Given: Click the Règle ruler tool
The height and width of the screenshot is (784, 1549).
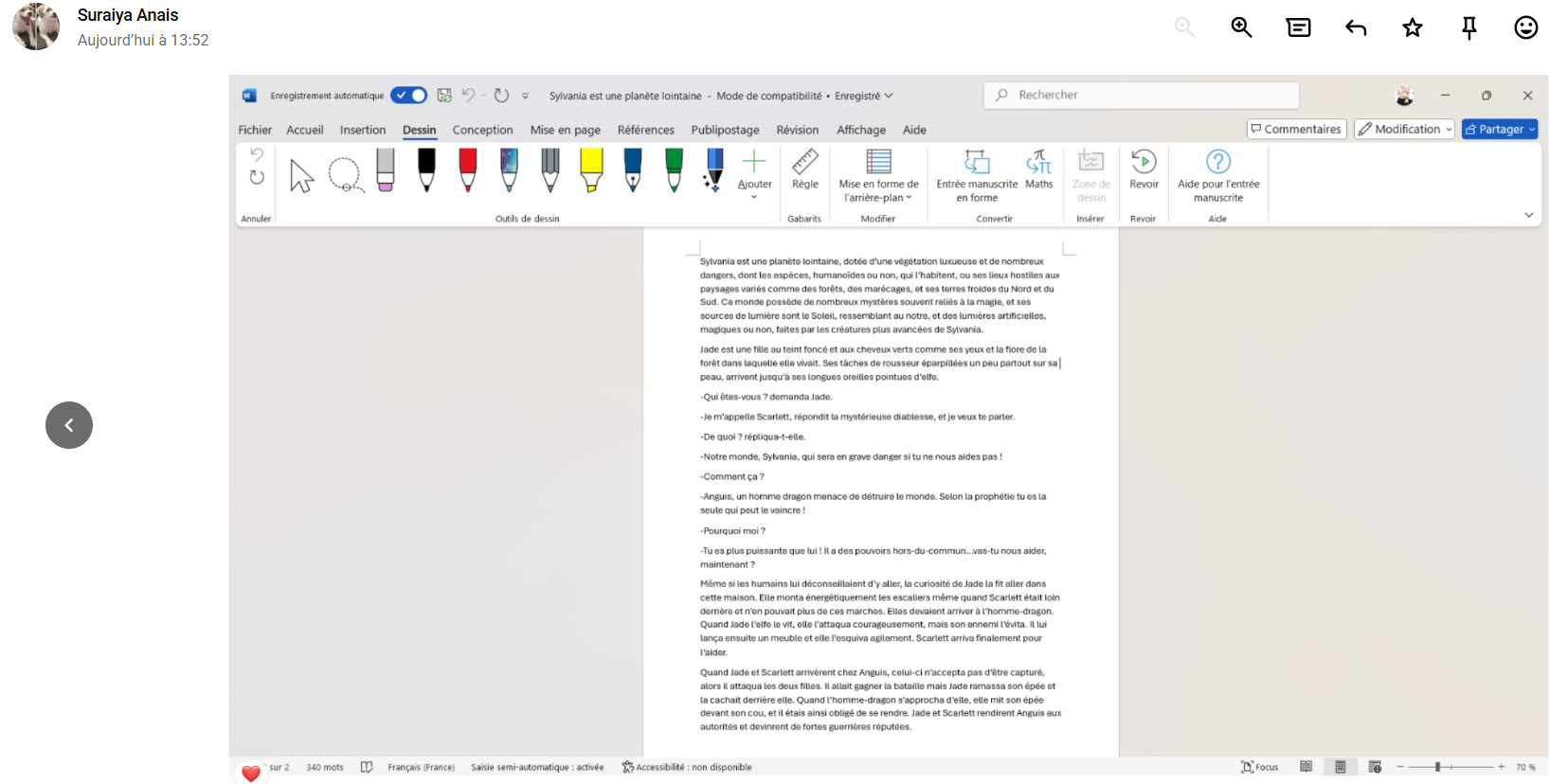Looking at the screenshot, I should (x=804, y=170).
